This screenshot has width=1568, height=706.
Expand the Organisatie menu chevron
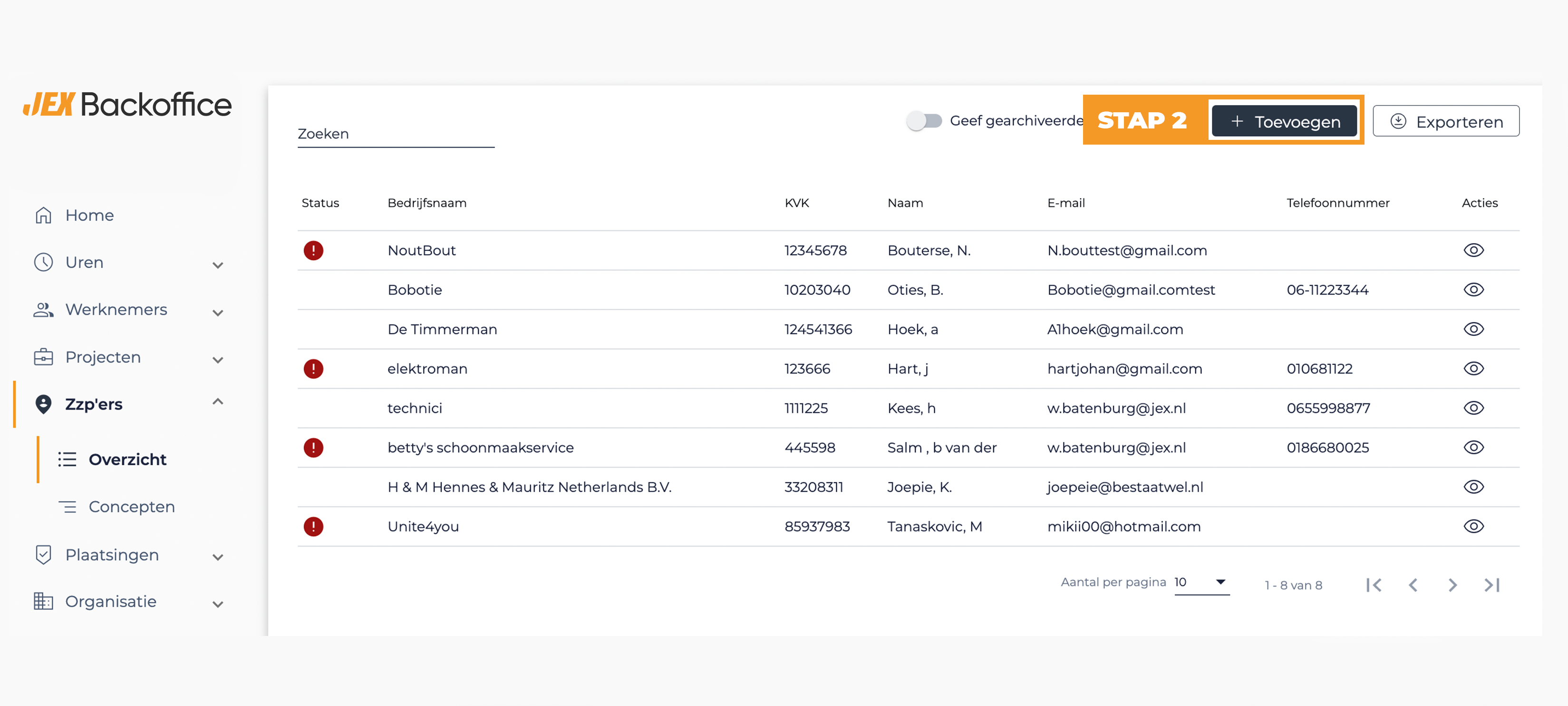point(218,604)
